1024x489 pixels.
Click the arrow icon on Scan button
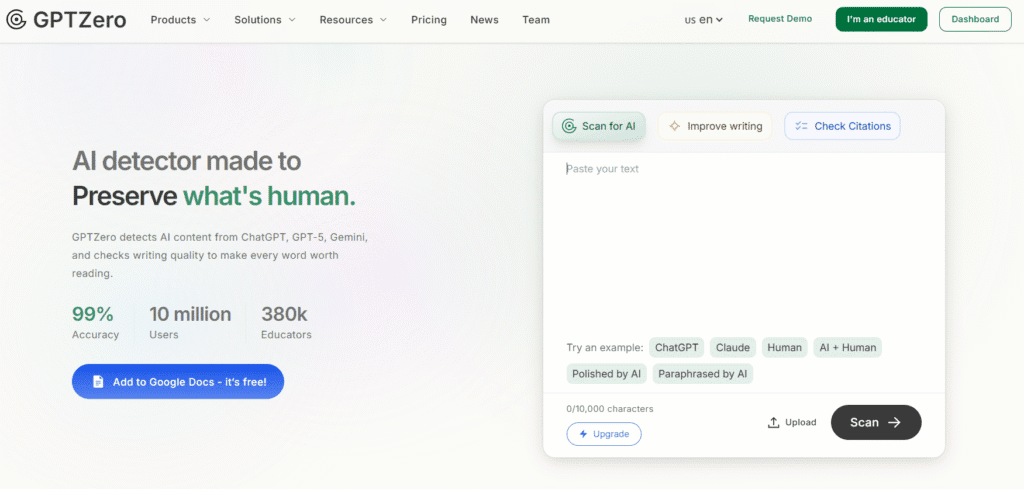point(894,422)
